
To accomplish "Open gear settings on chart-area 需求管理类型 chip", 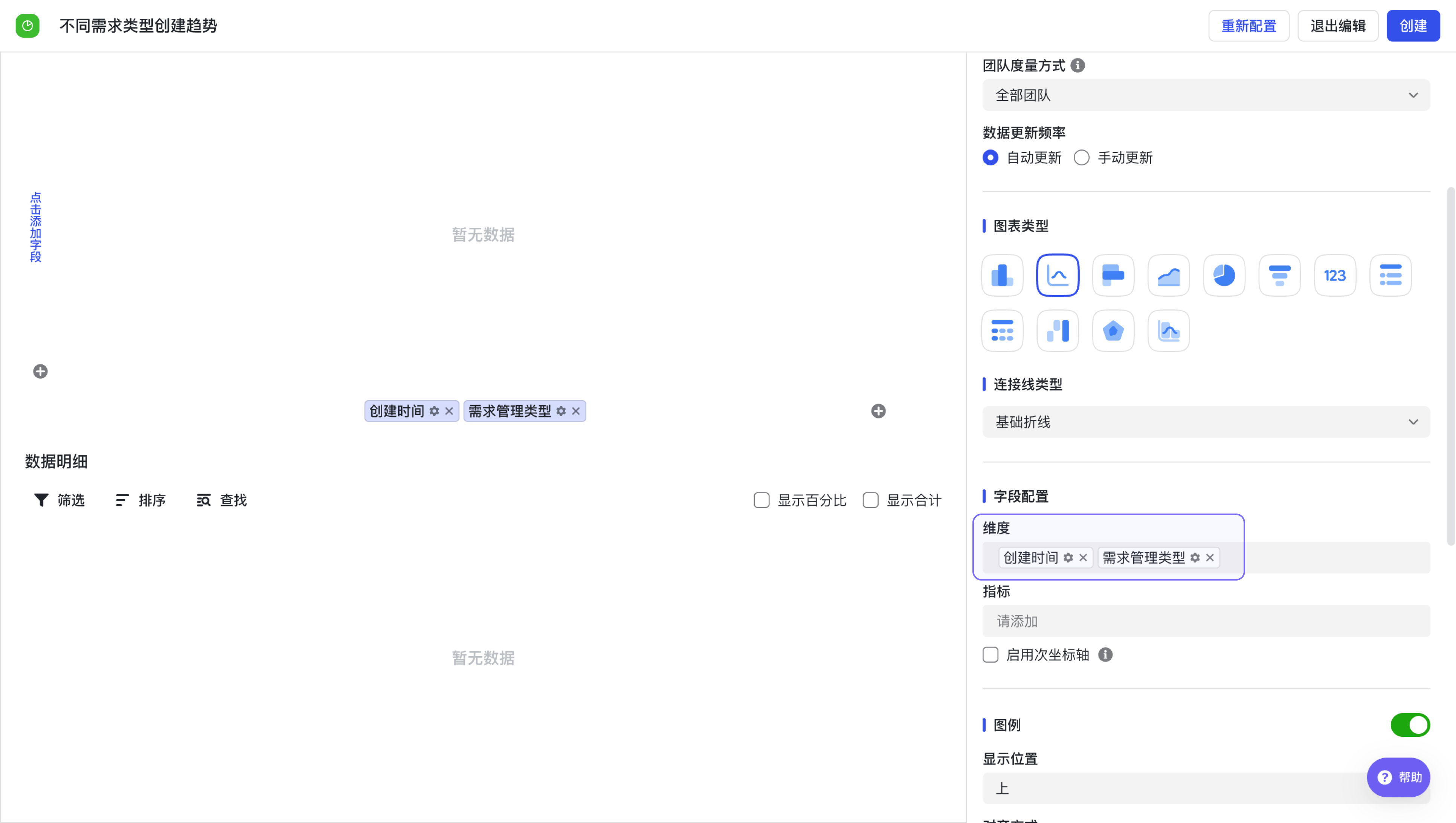I will click(x=561, y=411).
